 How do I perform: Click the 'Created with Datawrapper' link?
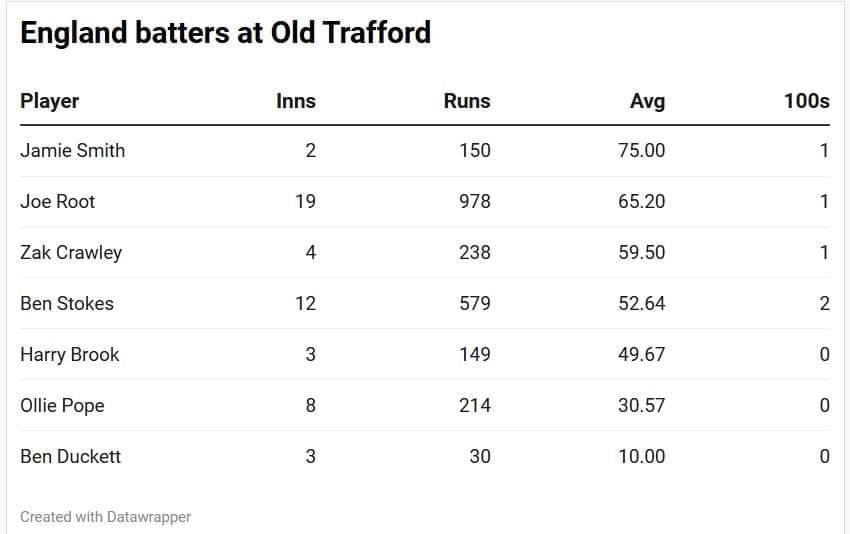click(x=105, y=517)
